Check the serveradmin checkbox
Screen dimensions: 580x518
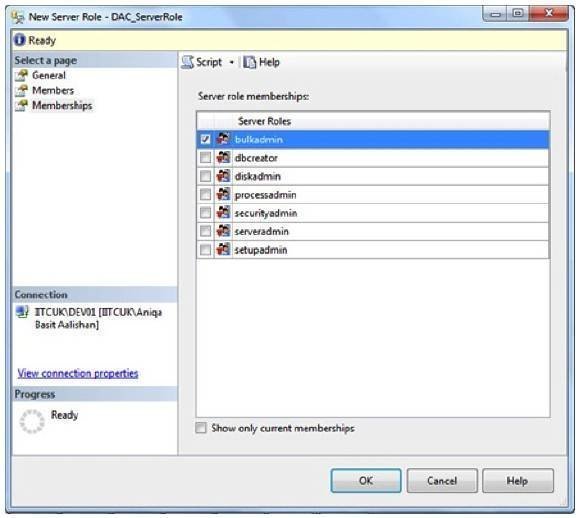(x=205, y=231)
